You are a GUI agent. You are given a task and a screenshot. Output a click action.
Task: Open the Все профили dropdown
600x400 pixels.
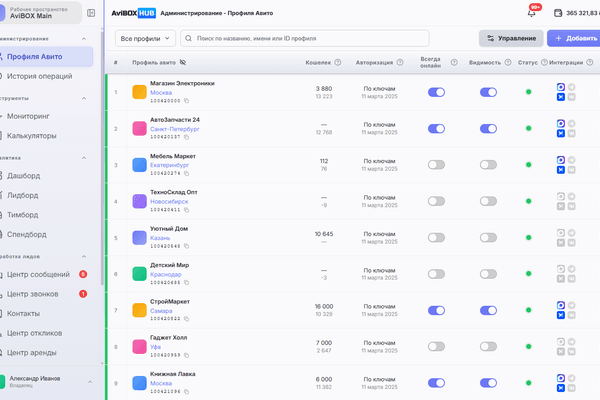point(145,38)
